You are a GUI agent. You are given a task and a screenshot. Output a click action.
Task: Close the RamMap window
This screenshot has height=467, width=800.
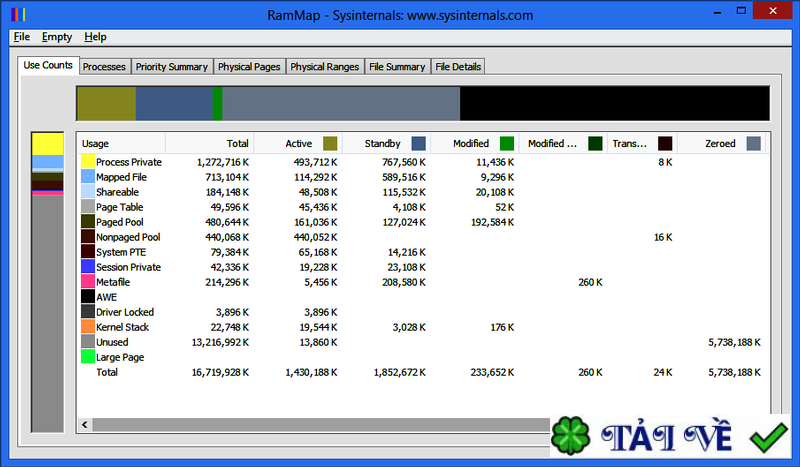772,11
